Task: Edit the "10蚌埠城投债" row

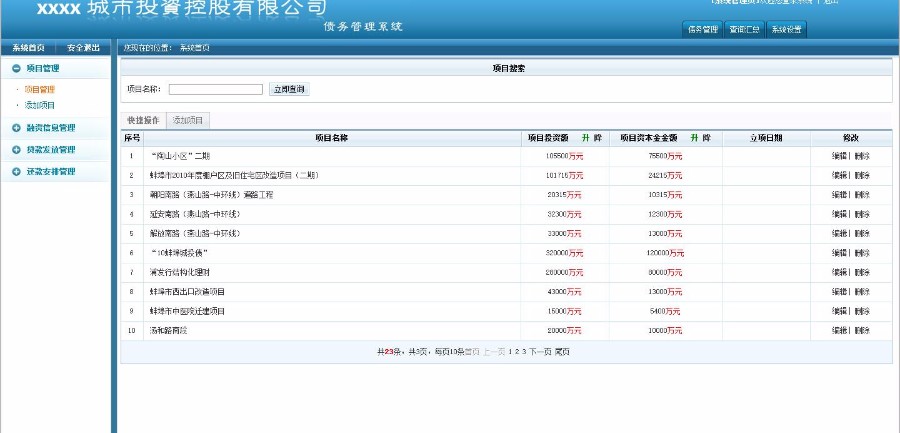Action: (839, 253)
